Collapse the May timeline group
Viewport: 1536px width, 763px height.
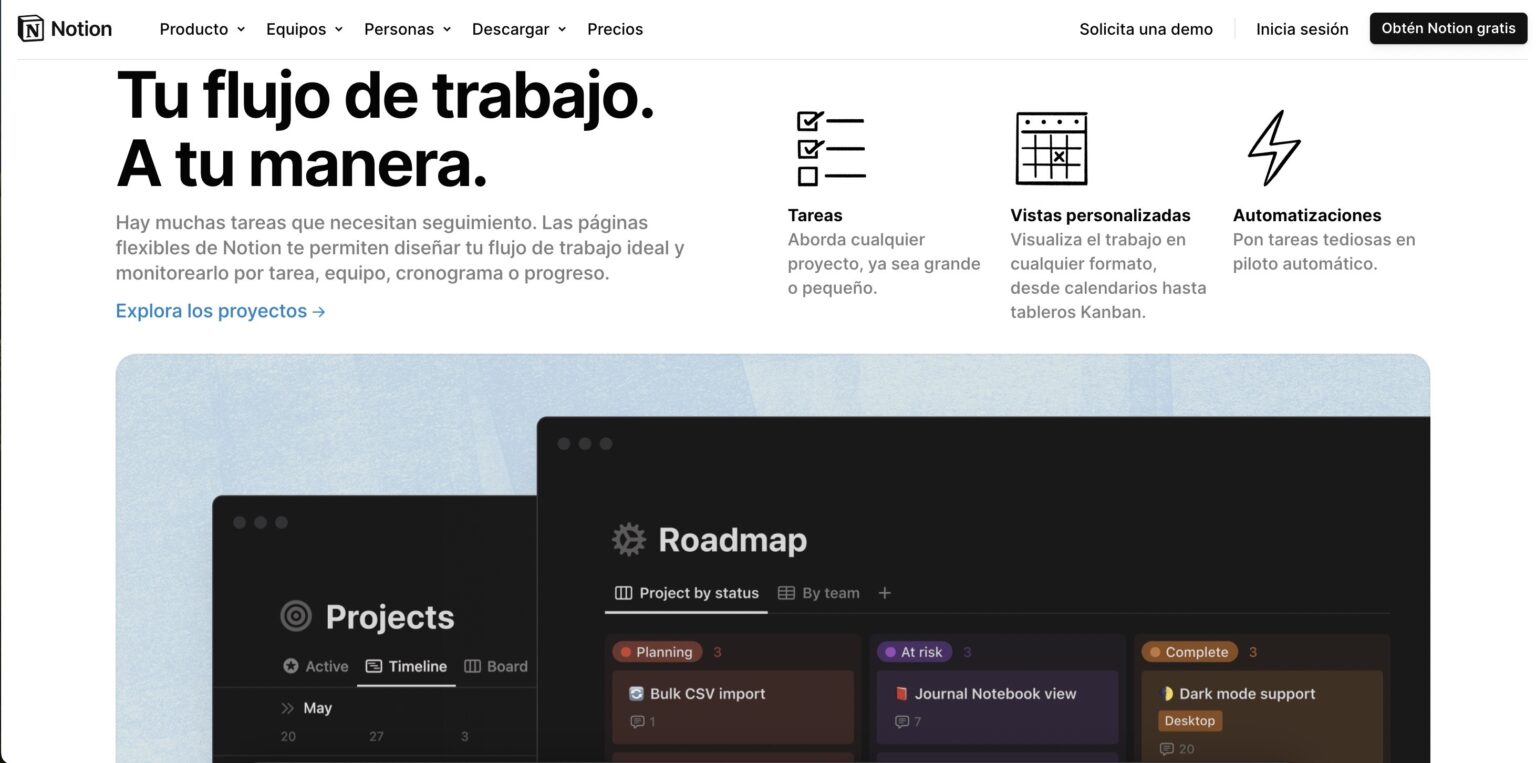(x=285, y=707)
